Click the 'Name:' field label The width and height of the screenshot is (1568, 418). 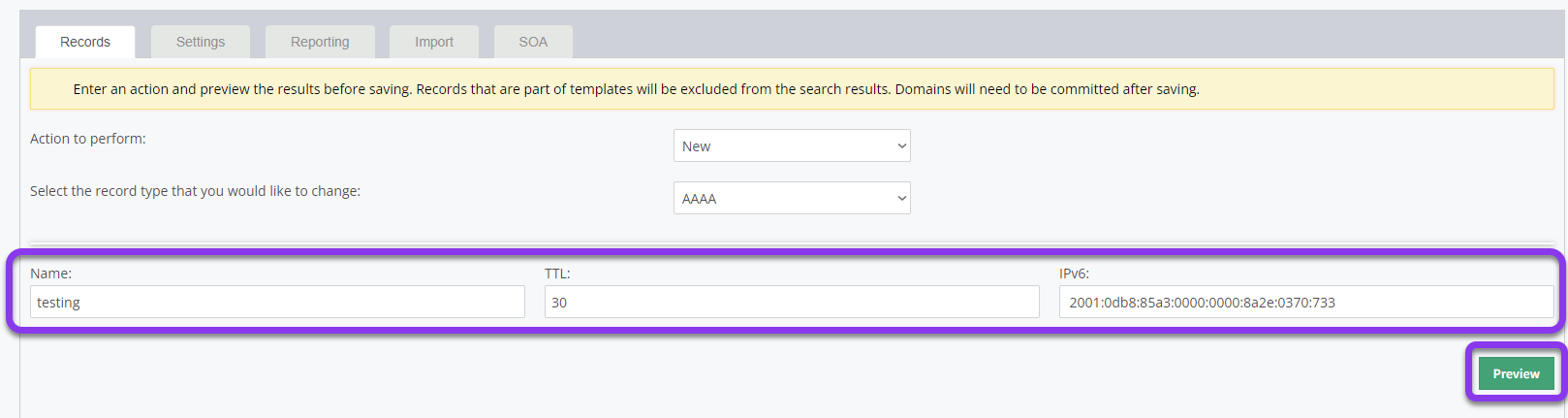coord(50,273)
